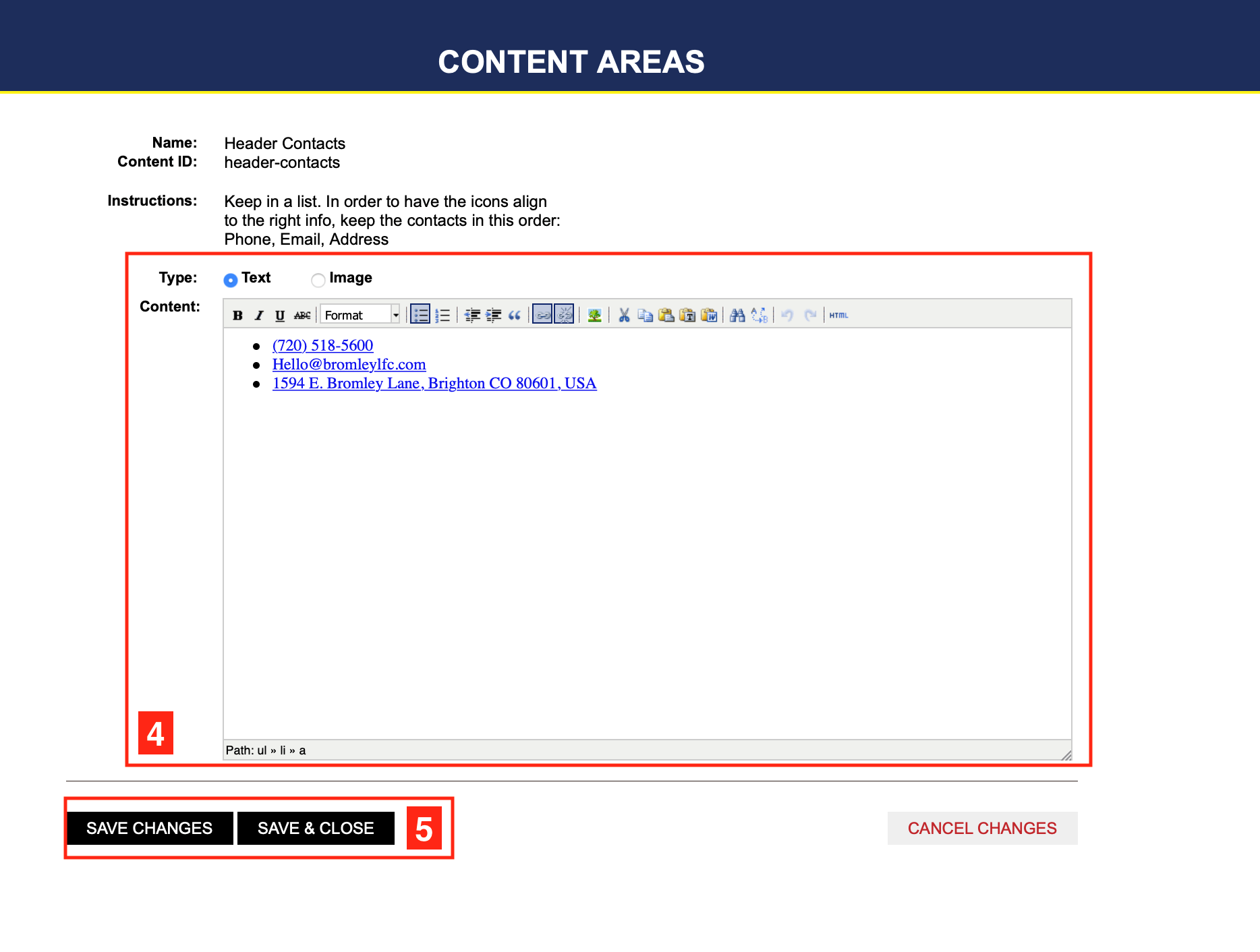Toggle bold formatting in the editor
The height and width of the screenshot is (952, 1260).
[x=237, y=315]
